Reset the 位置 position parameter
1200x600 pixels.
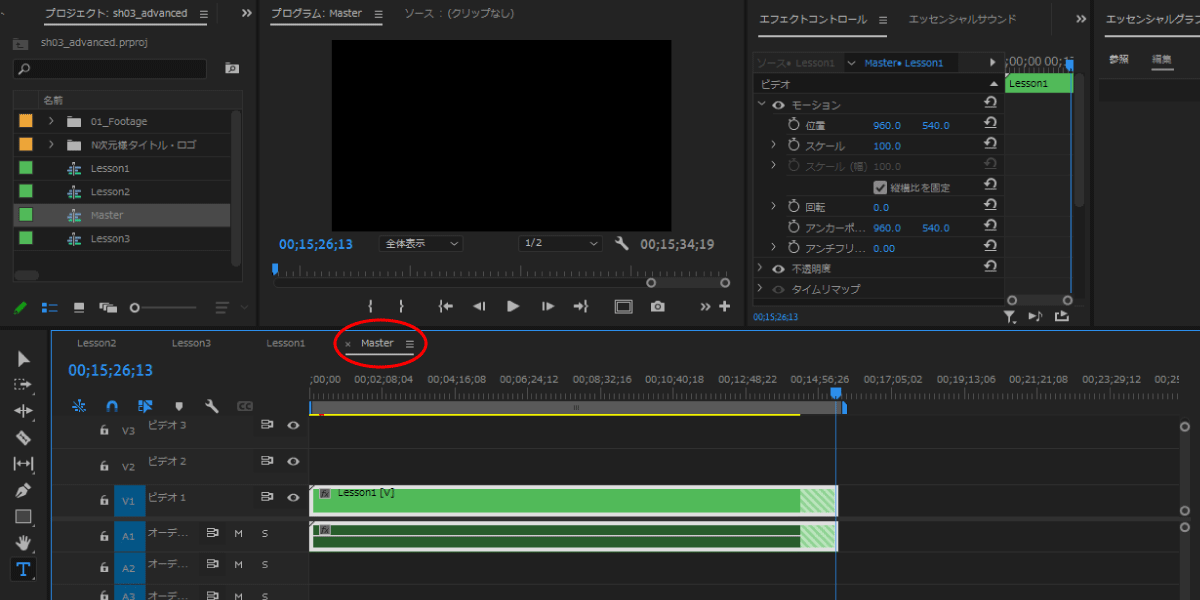(990, 123)
